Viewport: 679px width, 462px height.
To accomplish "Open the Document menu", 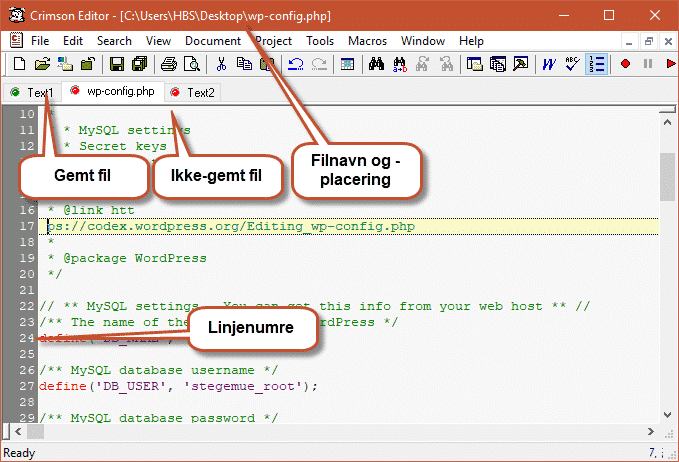I will (213, 41).
